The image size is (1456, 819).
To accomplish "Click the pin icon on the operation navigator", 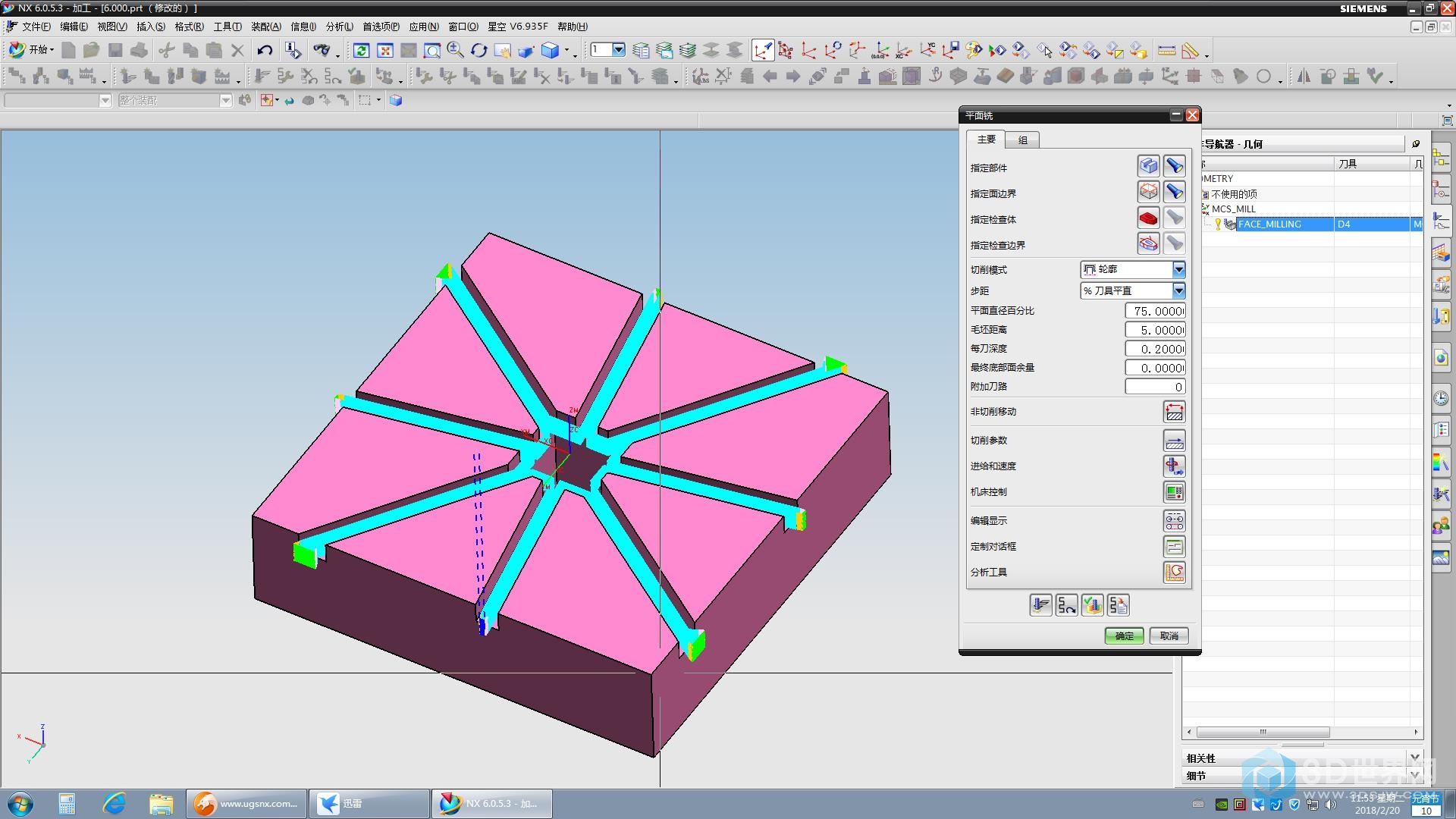I will [x=1415, y=143].
